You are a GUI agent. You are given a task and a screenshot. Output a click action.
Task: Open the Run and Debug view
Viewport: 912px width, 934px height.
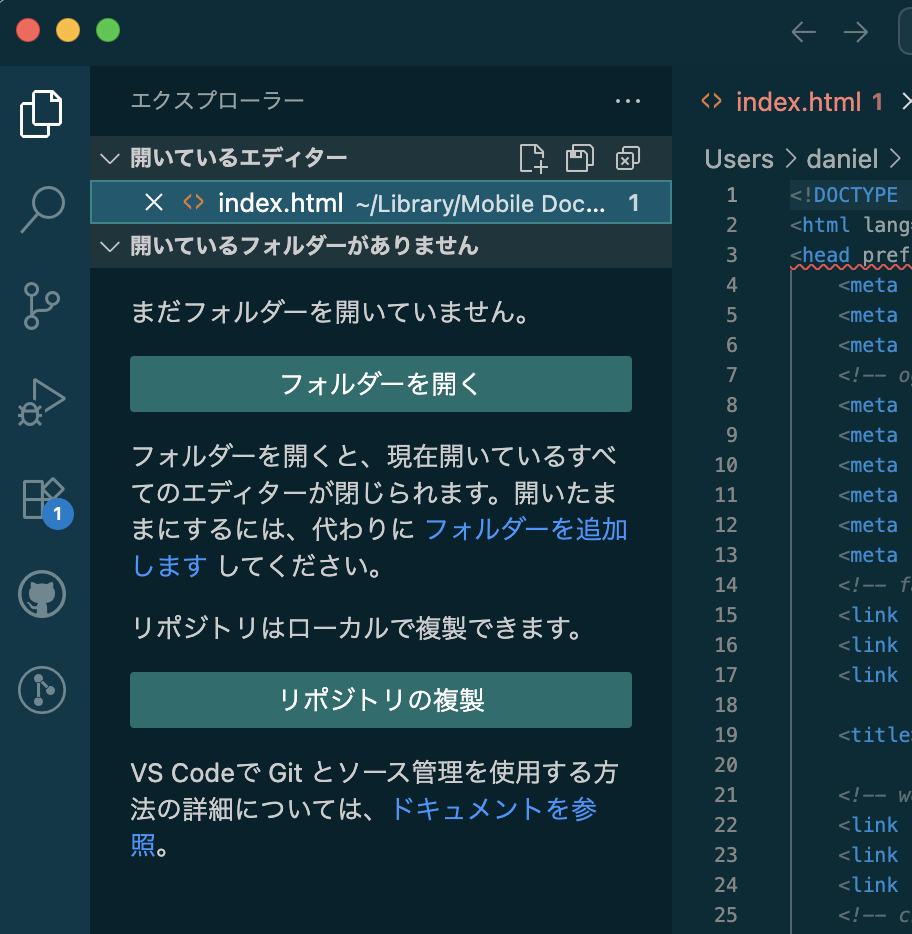pyautogui.click(x=43, y=402)
